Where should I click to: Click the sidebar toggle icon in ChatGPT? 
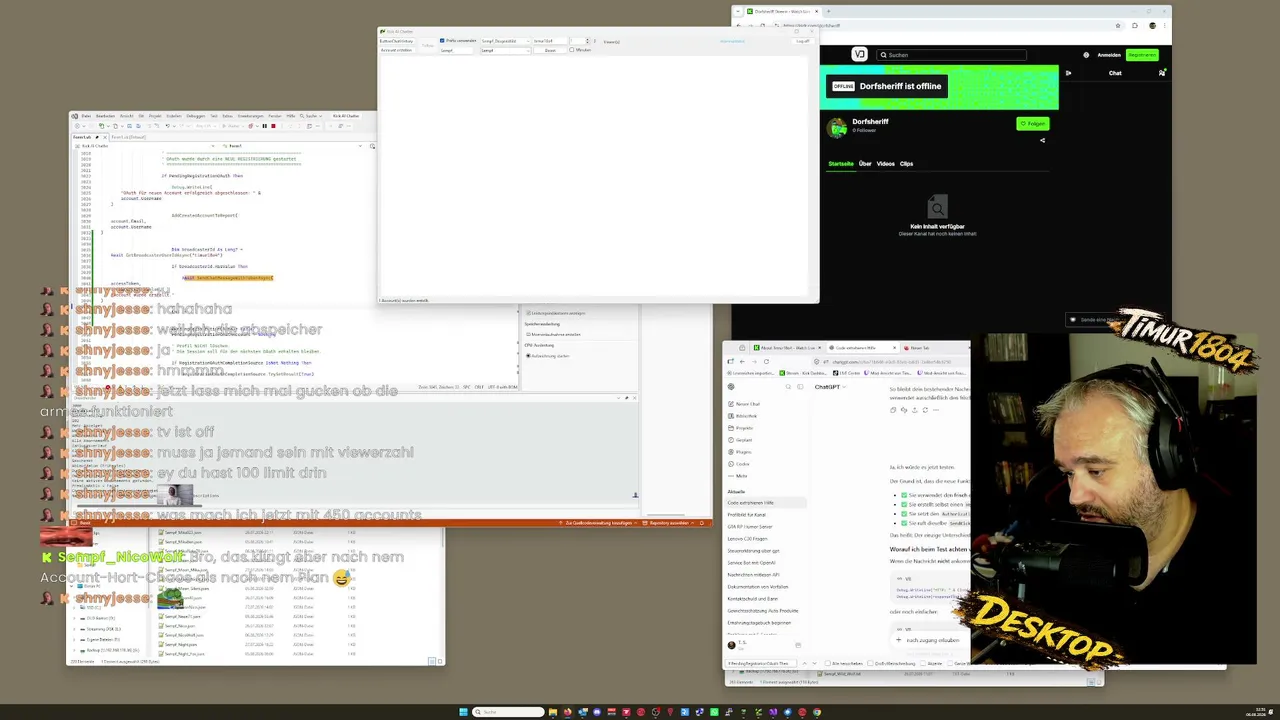(x=801, y=387)
